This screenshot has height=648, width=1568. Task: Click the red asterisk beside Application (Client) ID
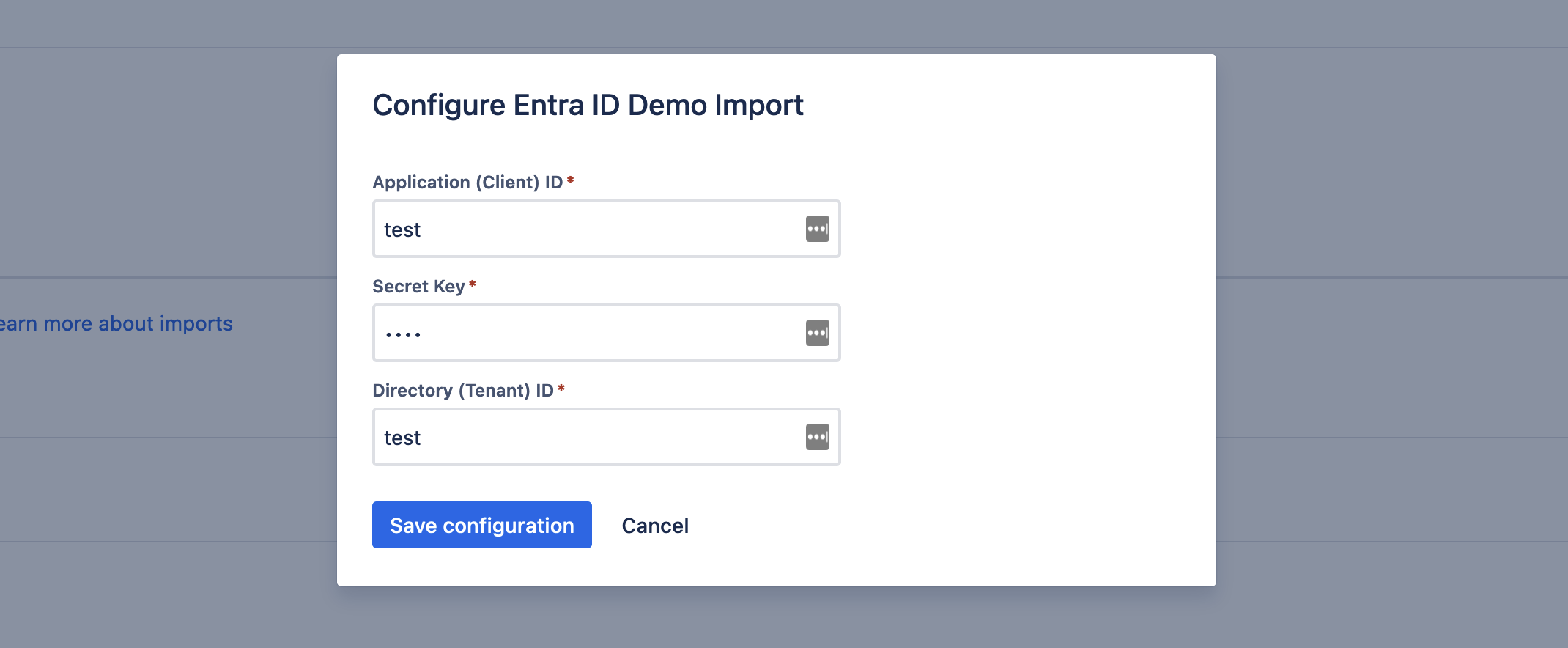[570, 180]
